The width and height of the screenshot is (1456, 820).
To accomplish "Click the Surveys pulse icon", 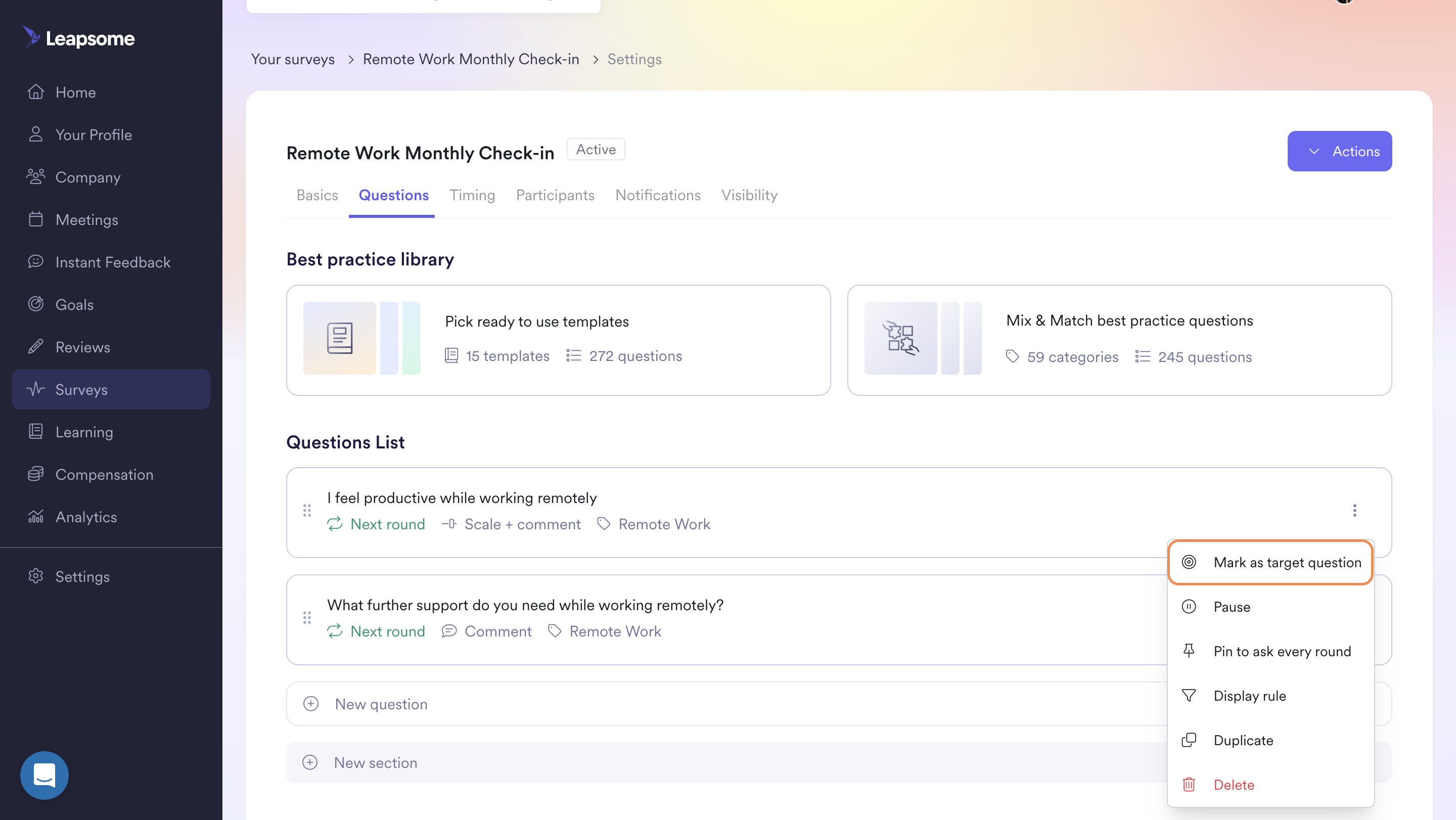I will point(35,389).
